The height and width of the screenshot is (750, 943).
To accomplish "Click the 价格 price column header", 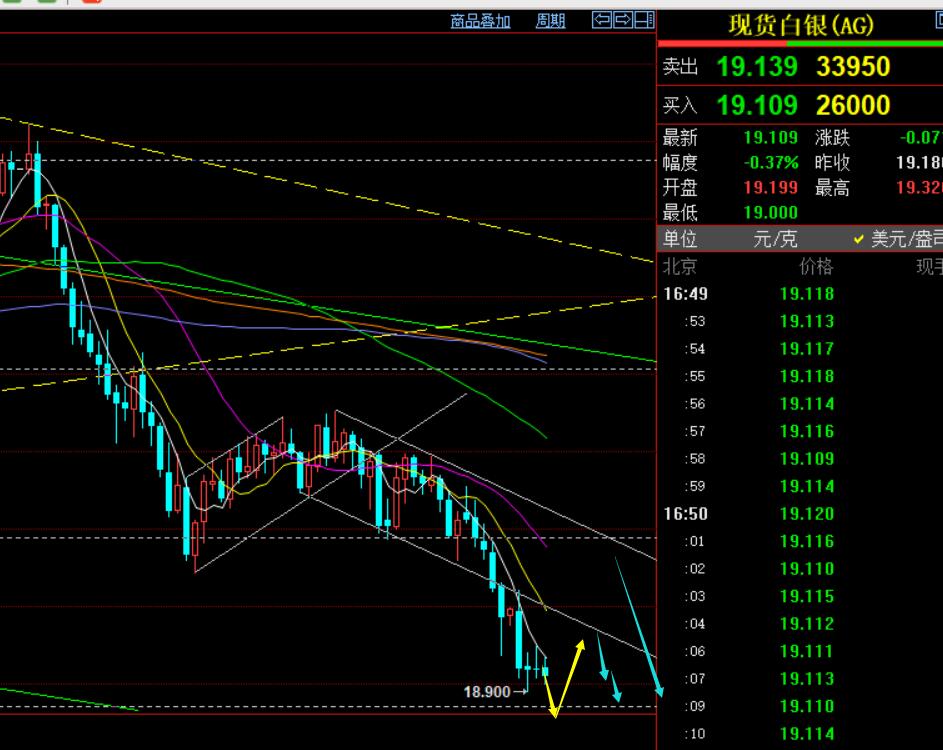I will click(816, 266).
